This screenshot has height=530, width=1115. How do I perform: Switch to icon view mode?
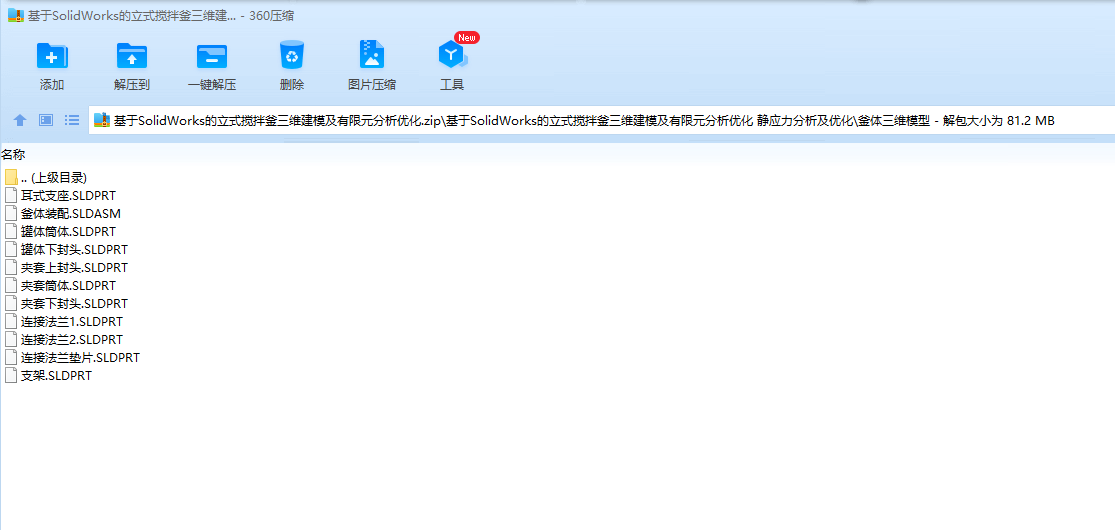[x=46, y=120]
